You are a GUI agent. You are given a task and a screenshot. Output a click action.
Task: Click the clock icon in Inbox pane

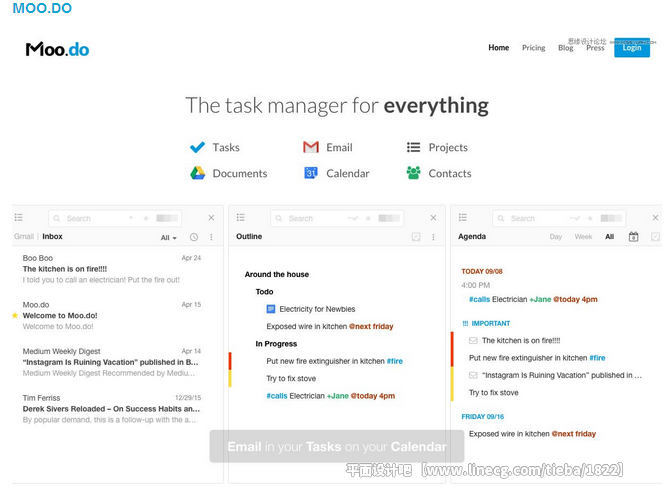pos(194,237)
